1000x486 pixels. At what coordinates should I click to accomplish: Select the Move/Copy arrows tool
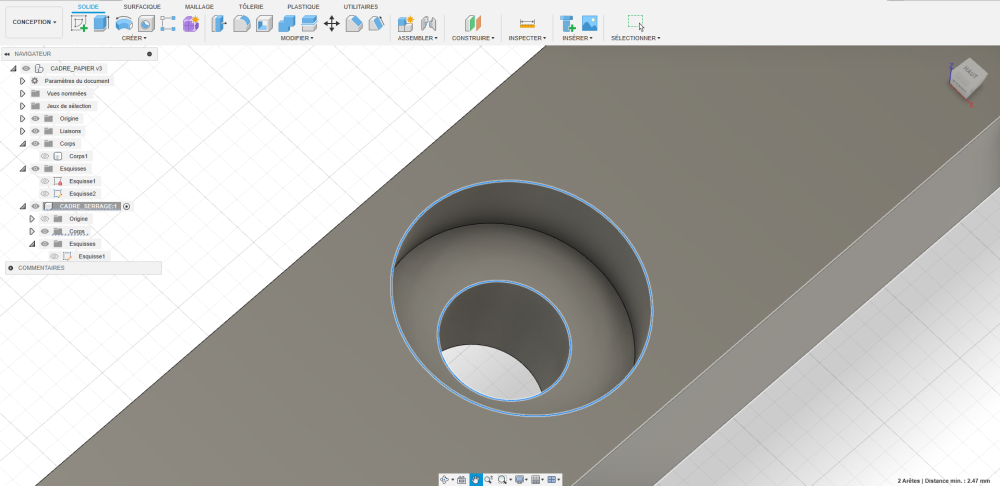pos(332,23)
